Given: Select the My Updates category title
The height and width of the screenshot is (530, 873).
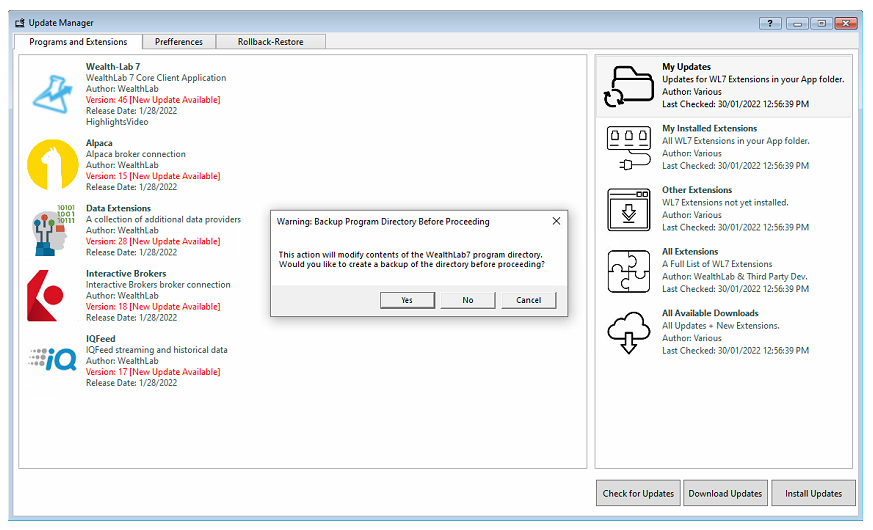Looking at the screenshot, I should click(x=686, y=67).
